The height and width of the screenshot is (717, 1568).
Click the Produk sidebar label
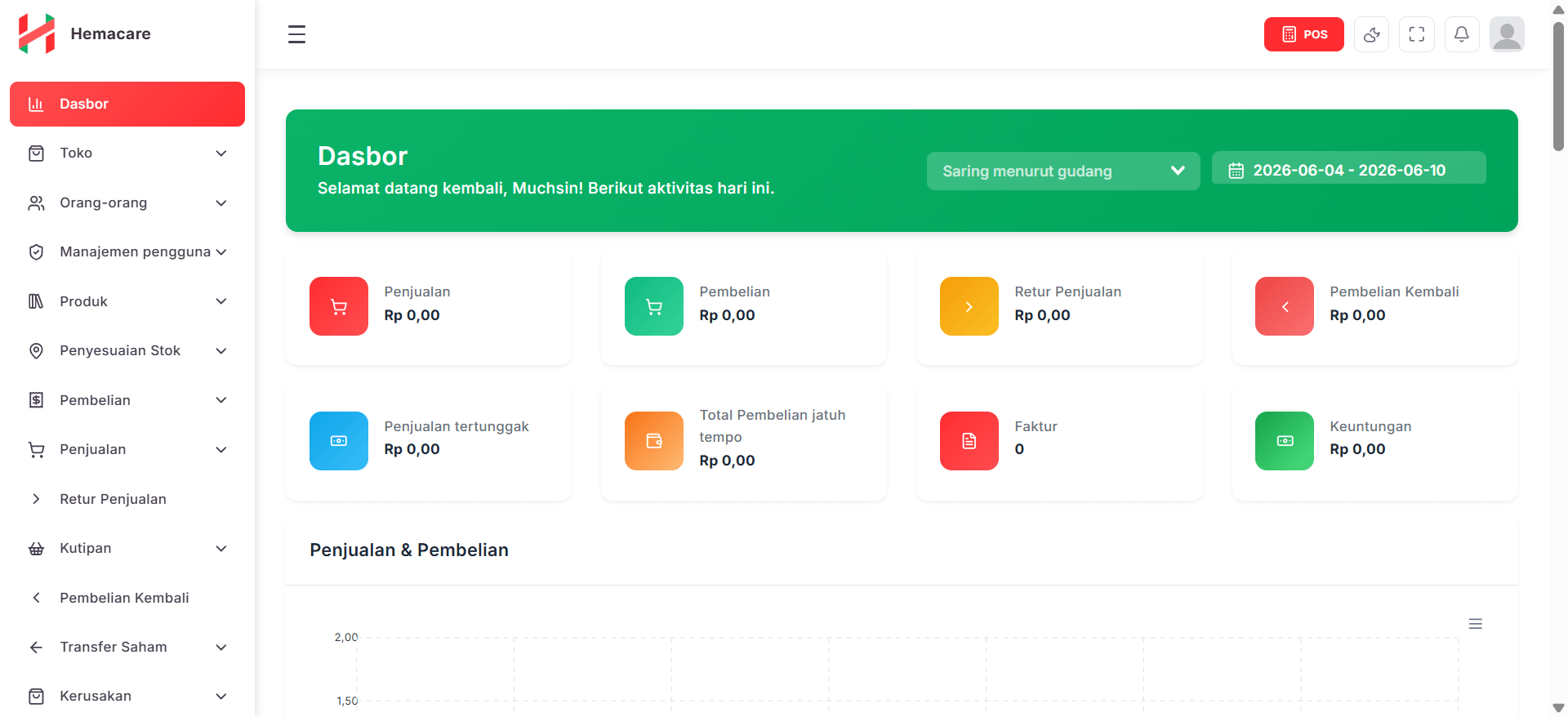(x=83, y=301)
